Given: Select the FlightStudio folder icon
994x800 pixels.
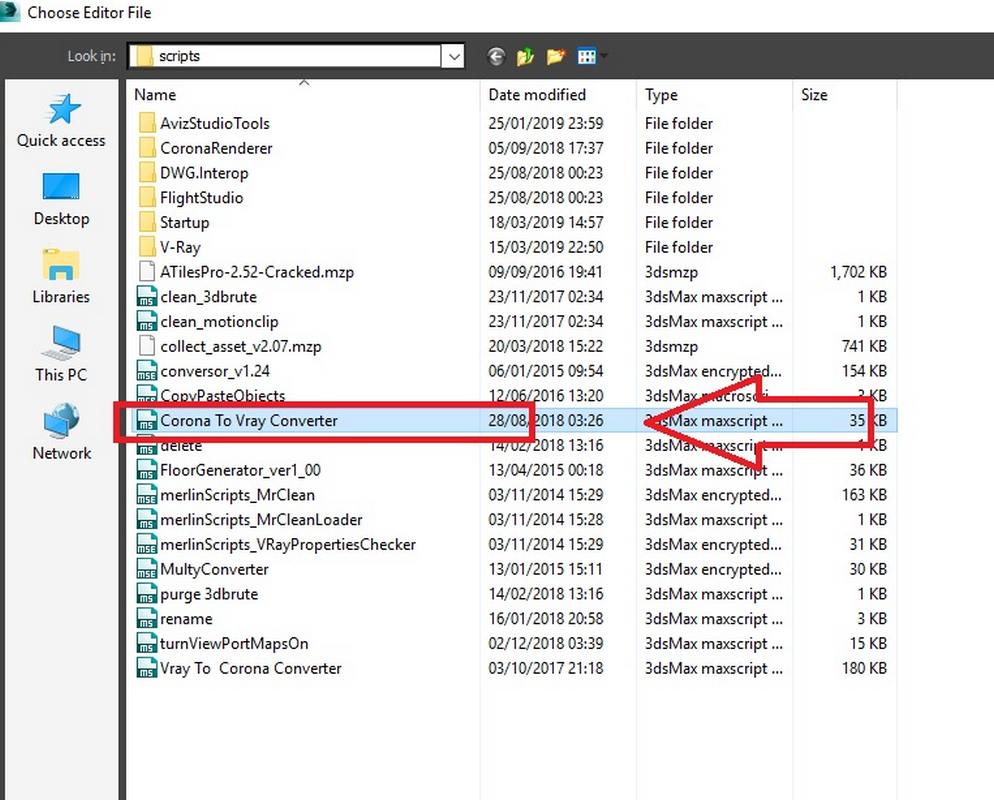Looking at the screenshot, I should pyautogui.click(x=147, y=197).
